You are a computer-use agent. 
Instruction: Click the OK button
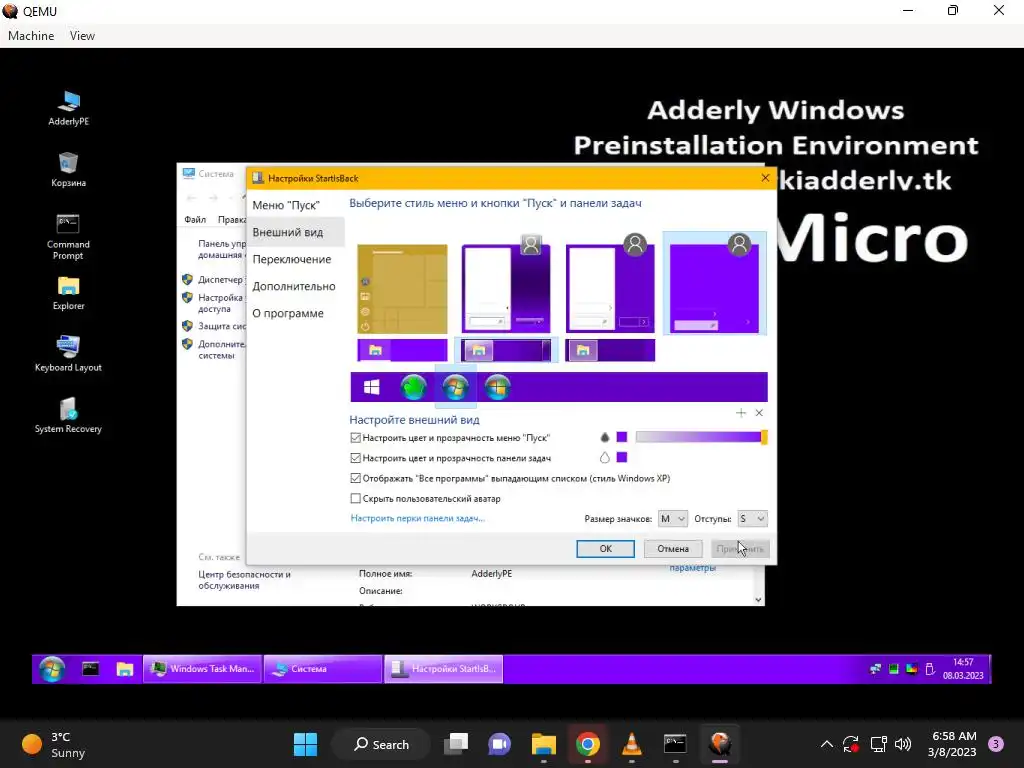pos(605,549)
